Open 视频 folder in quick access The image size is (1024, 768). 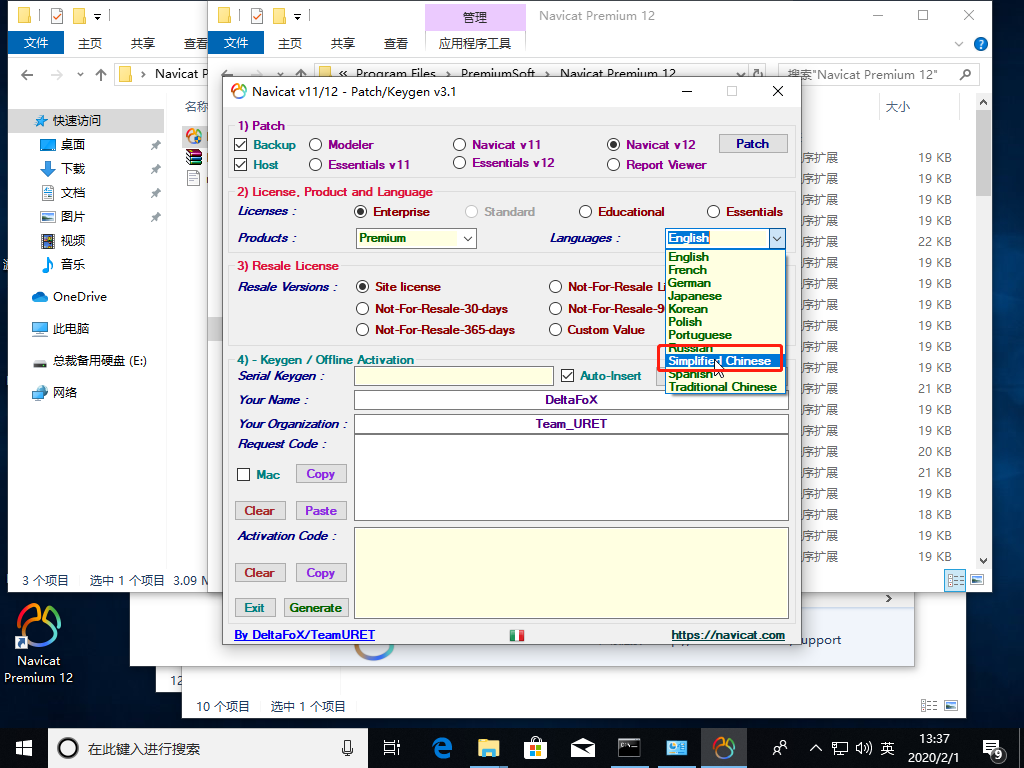[63, 240]
